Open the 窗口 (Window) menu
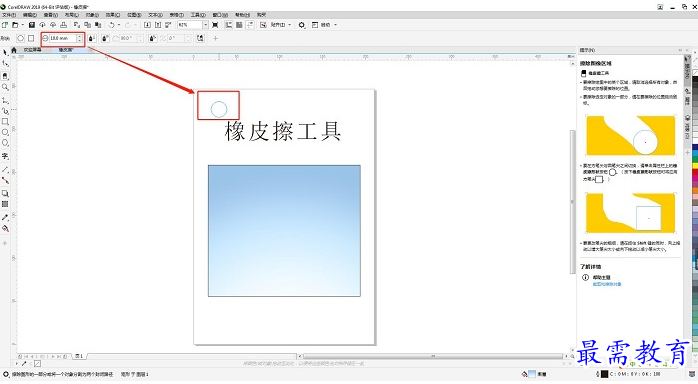Screen dimensions: 698x384 (x=220, y=15)
